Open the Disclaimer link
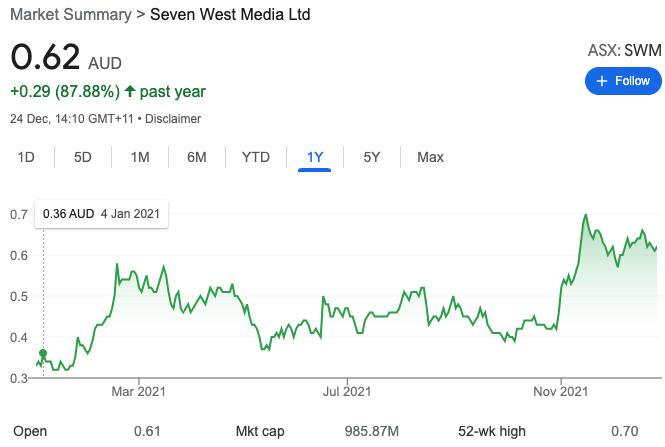This screenshot has width=665, height=447. 174,119
